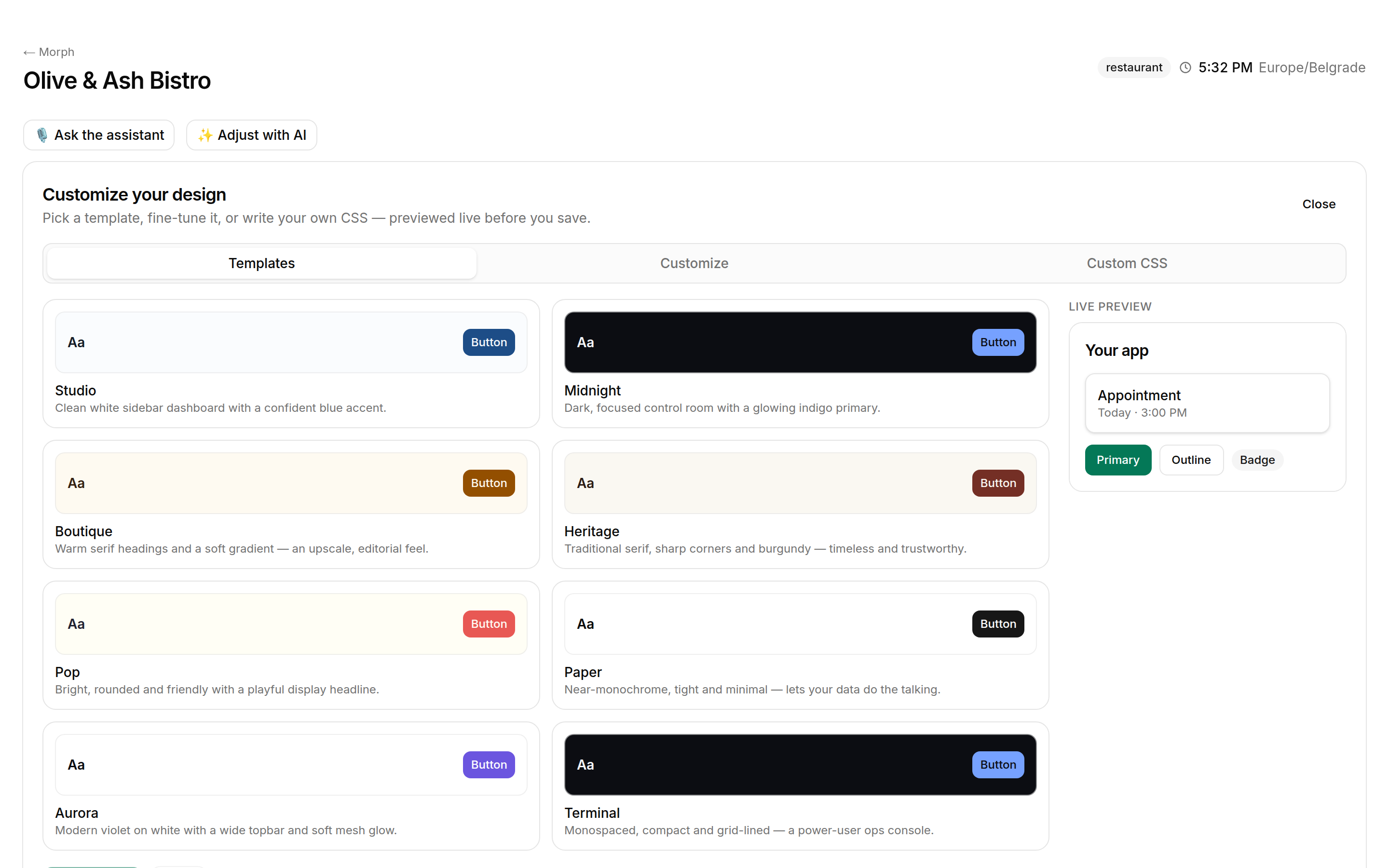Click the brown Button in Boutique preview
The width and height of the screenshot is (1389, 868).
tap(489, 483)
